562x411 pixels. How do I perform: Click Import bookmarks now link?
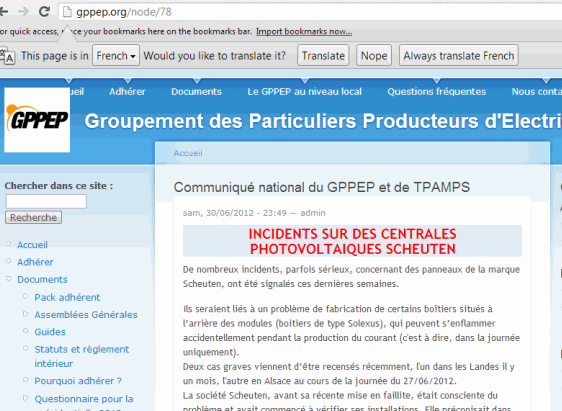[304, 32]
